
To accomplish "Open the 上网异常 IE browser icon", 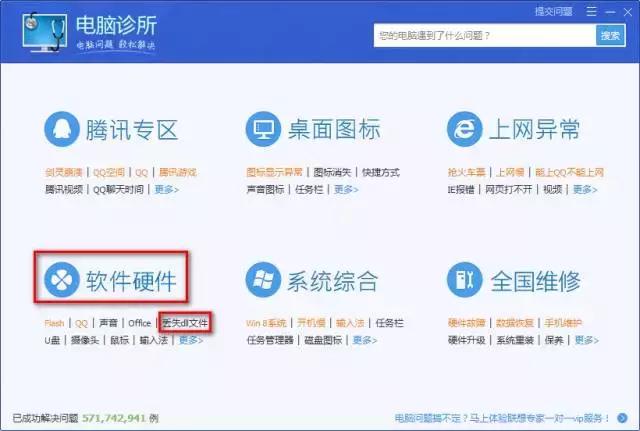I will pyautogui.click(x=464, y=129).
